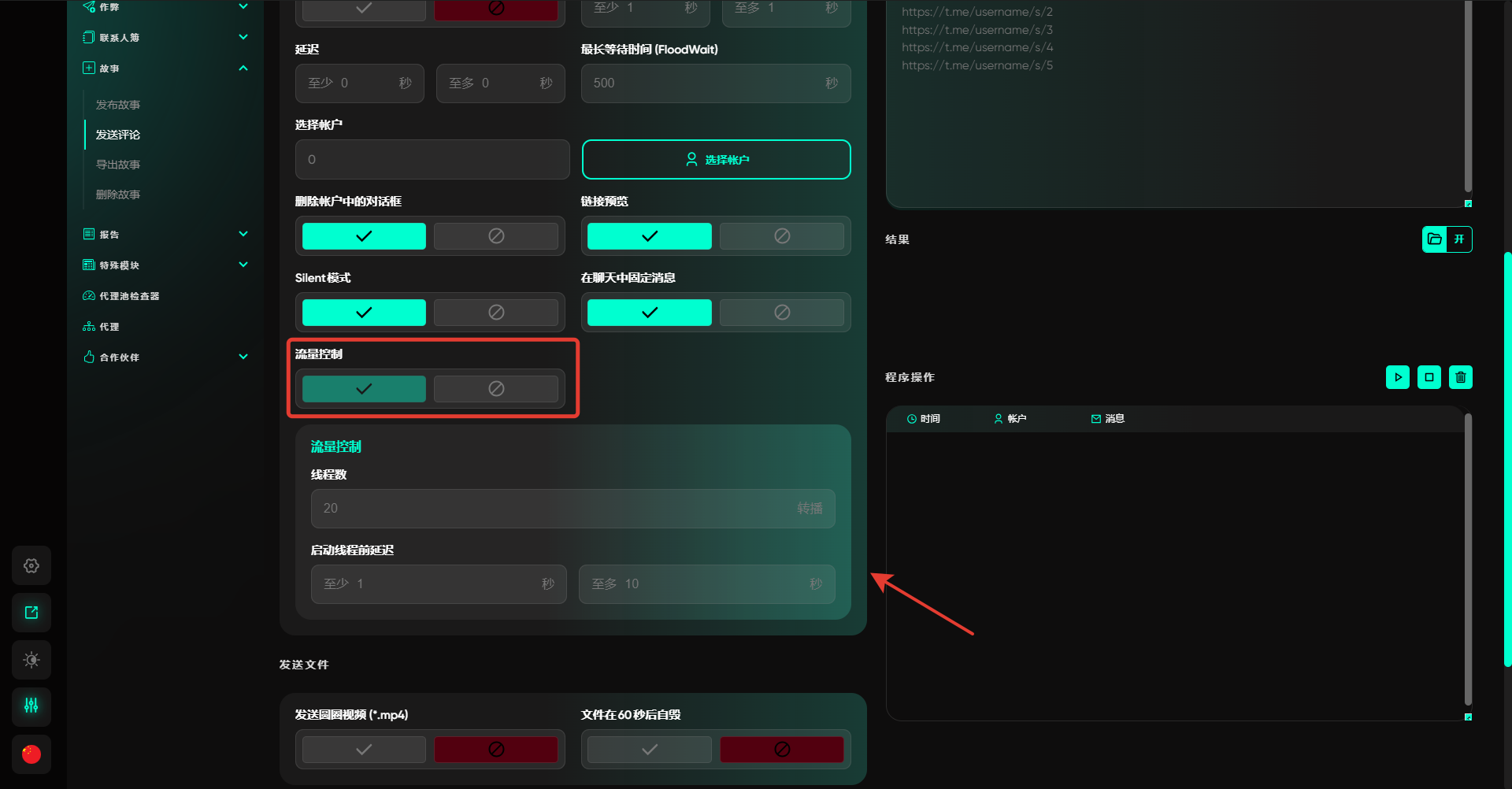This screenshot has height=789, width=1512.
Task: Click the China flag language icon
Action: point(31,754)
